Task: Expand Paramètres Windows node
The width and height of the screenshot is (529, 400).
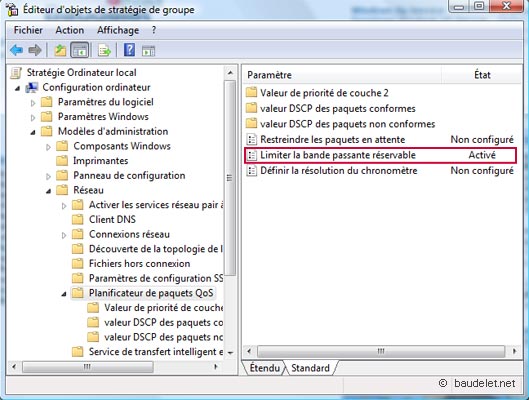Action: (x=33, y=118)
